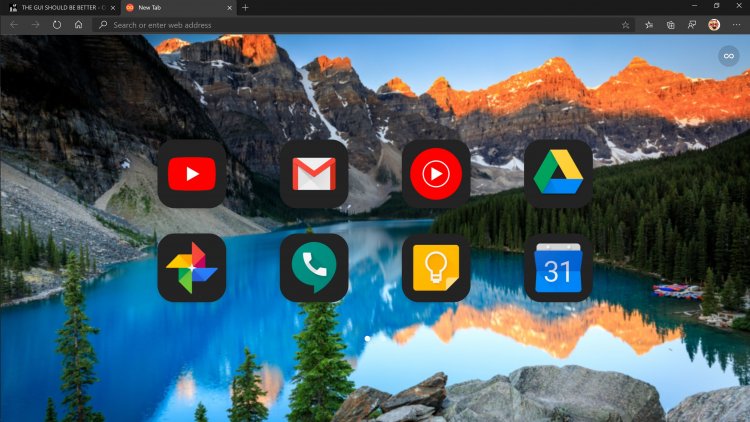
Task: Open the Settings and more menu
Action: (737, 25)
